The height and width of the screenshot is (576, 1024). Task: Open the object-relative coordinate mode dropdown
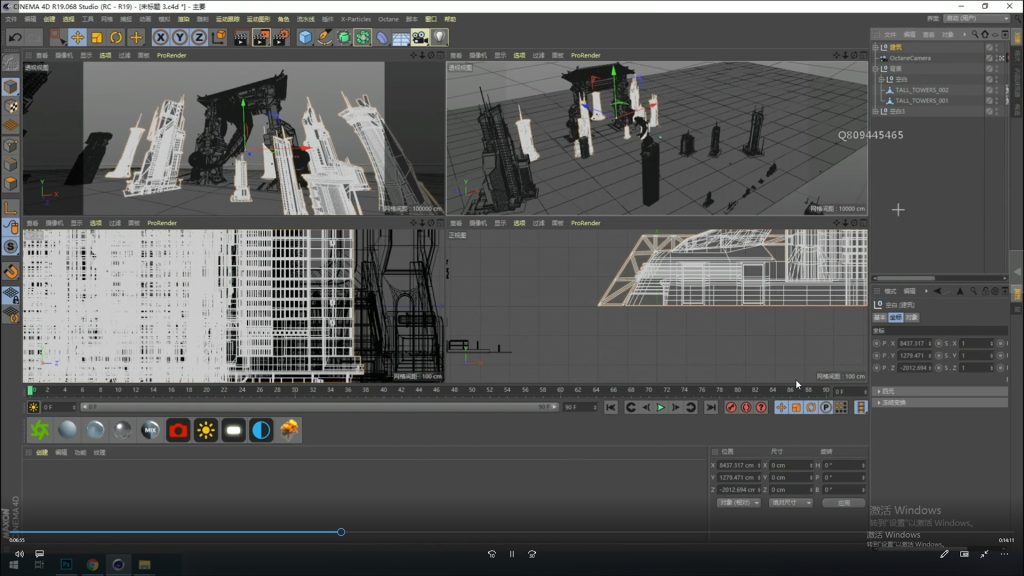click(x=739, y=503)
